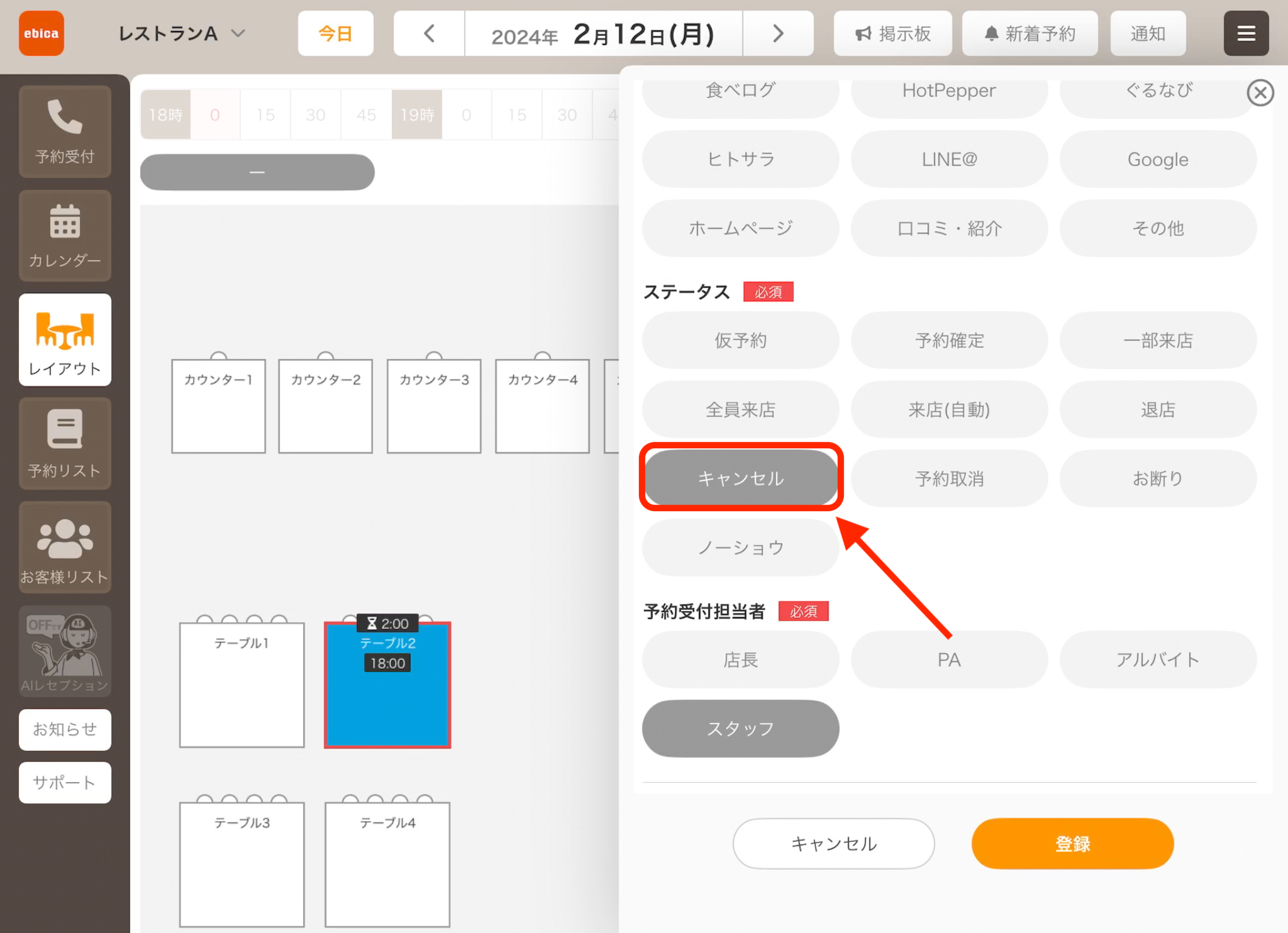Image resolution: width=1288 pixels, height=933 pixels.
Task: Select the テーブル1 table
Action: pyautogui.click(x=241, y=685)
